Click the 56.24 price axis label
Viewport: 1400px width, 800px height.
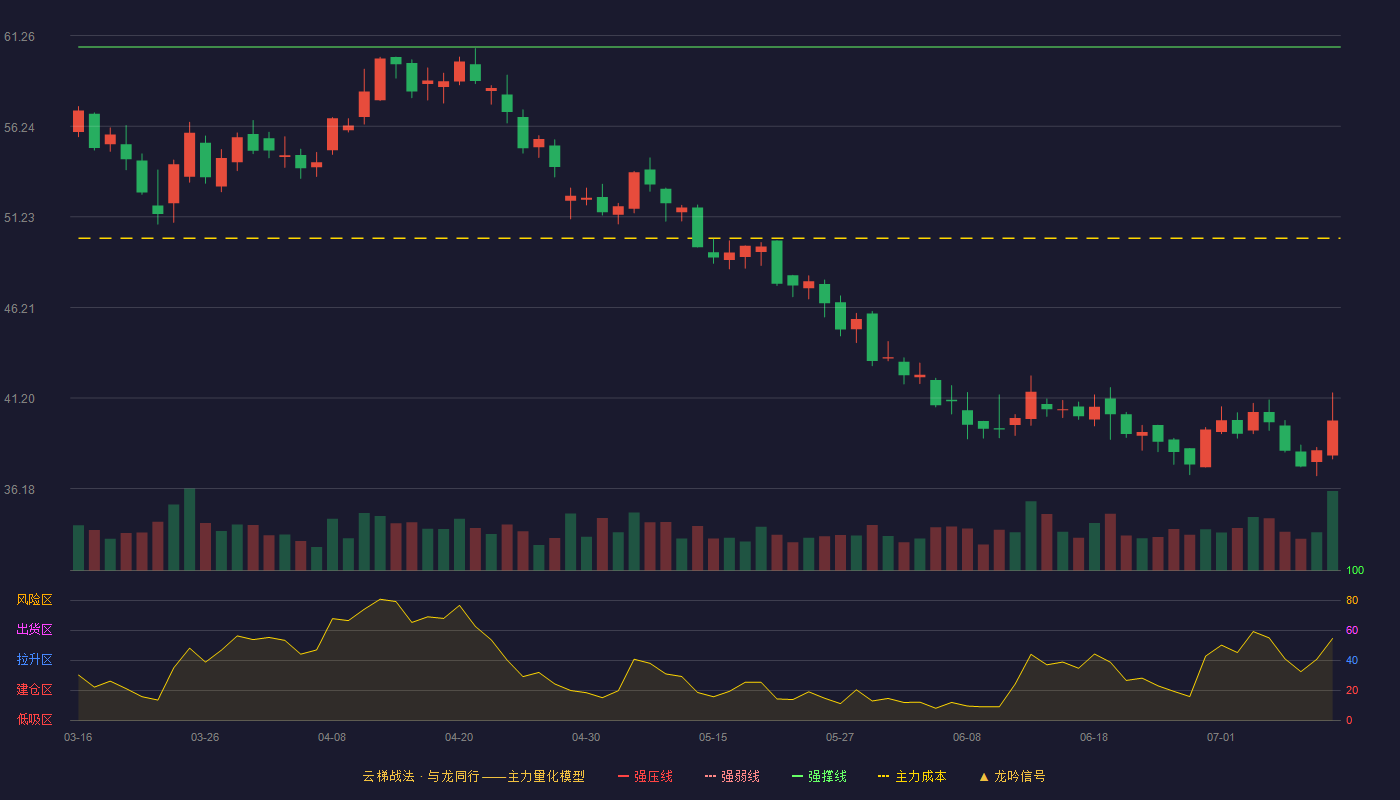[20, 127]
